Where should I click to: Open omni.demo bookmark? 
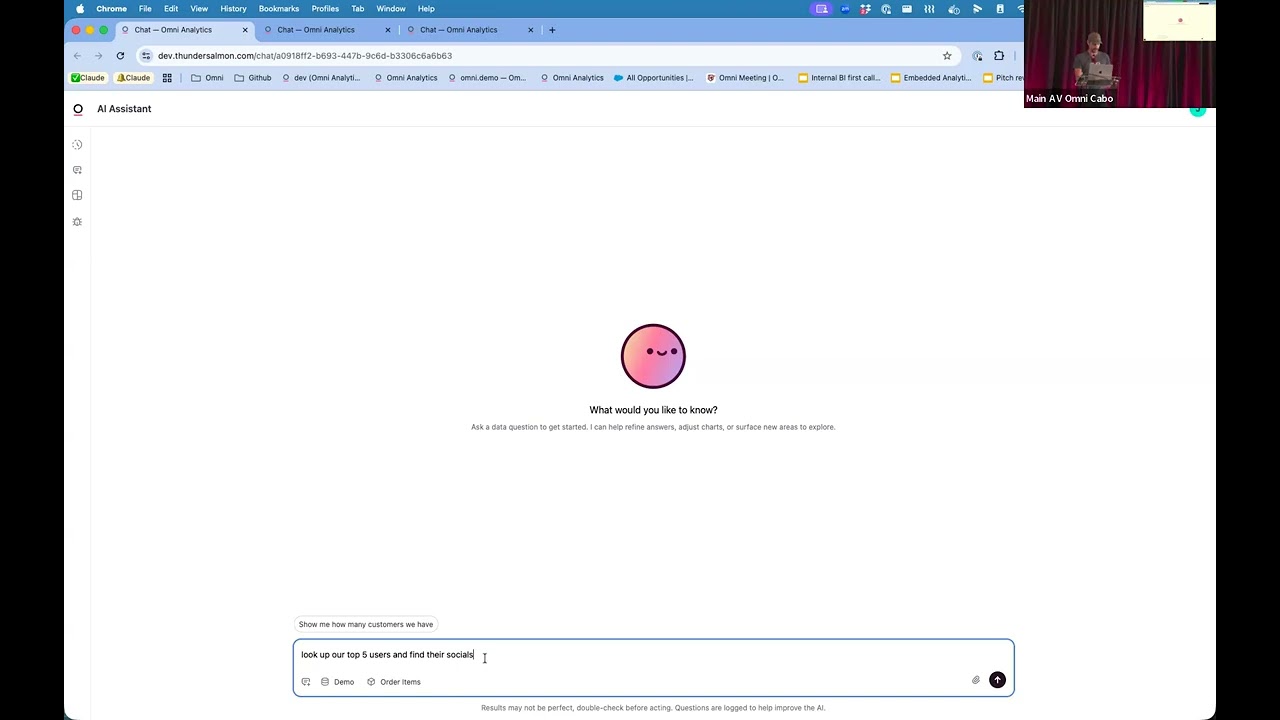(x=487, y=78)
